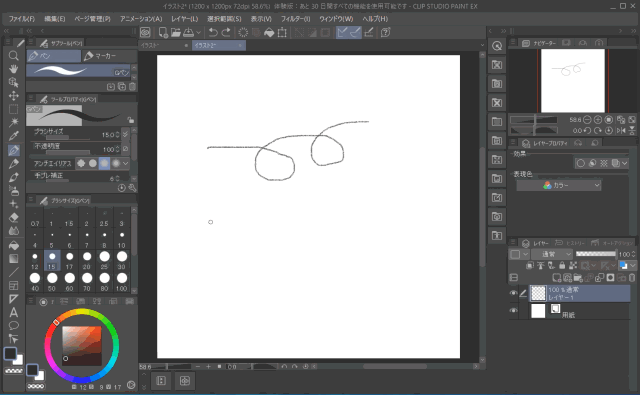This screenshot has width=640, height=395.
Task: Click the New document icon
Action: click(163, 32)
